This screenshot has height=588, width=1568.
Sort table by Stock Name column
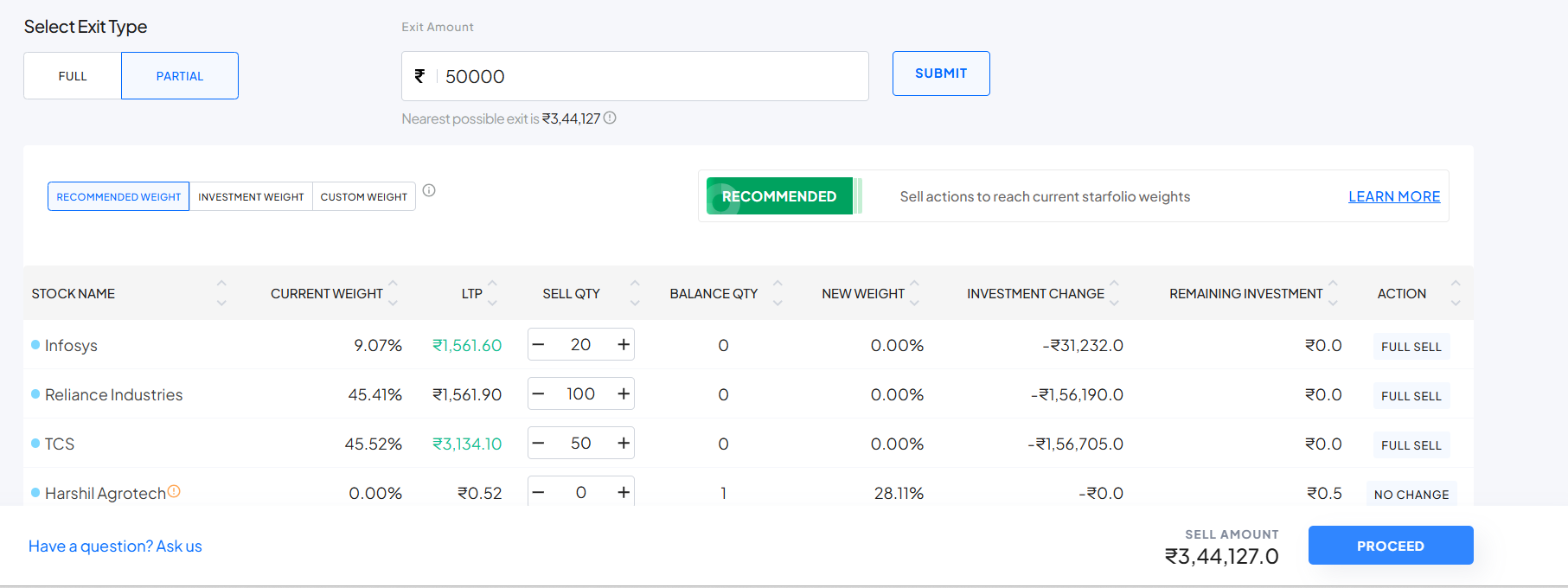tap(221, 293)
